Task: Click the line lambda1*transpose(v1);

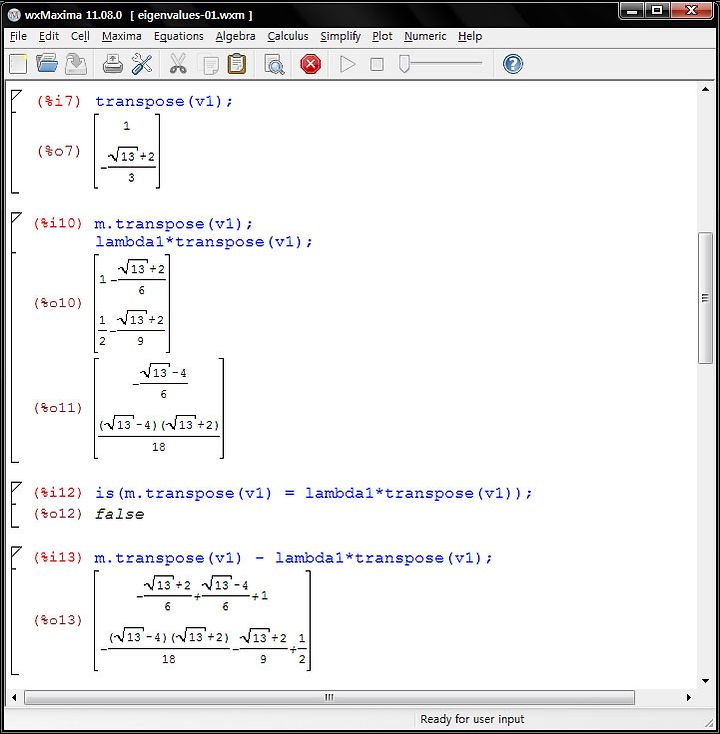Action: [x=204, y=242]
